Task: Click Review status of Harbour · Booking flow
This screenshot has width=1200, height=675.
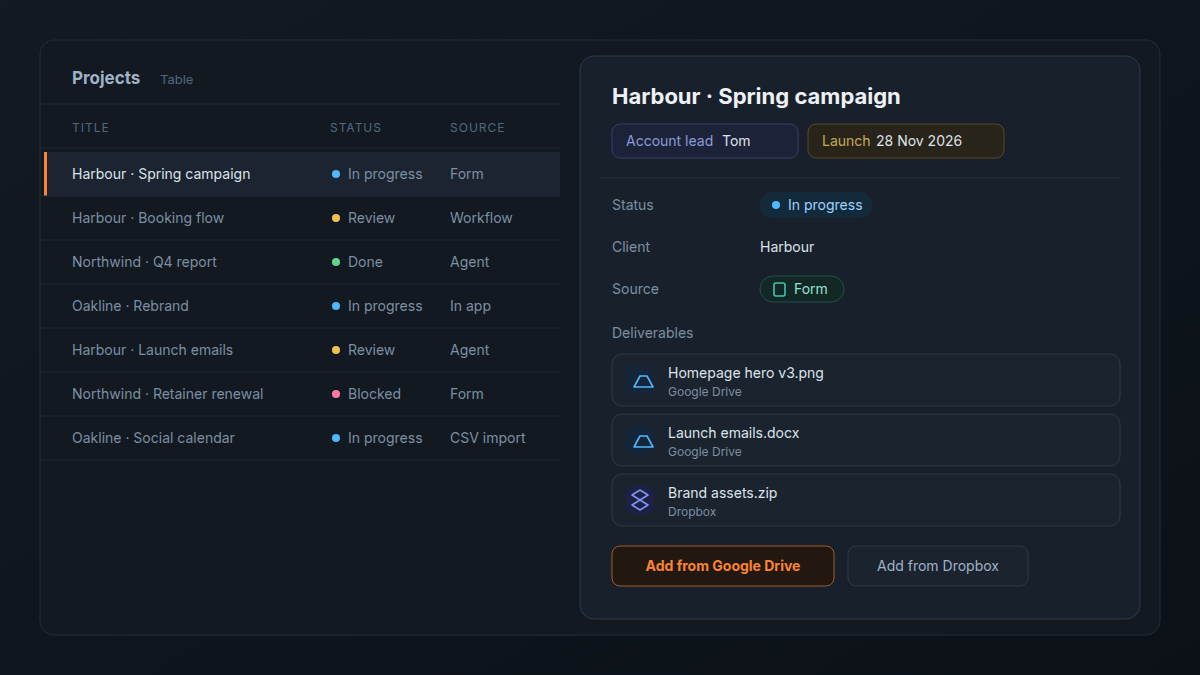Action: pos(364,218)
